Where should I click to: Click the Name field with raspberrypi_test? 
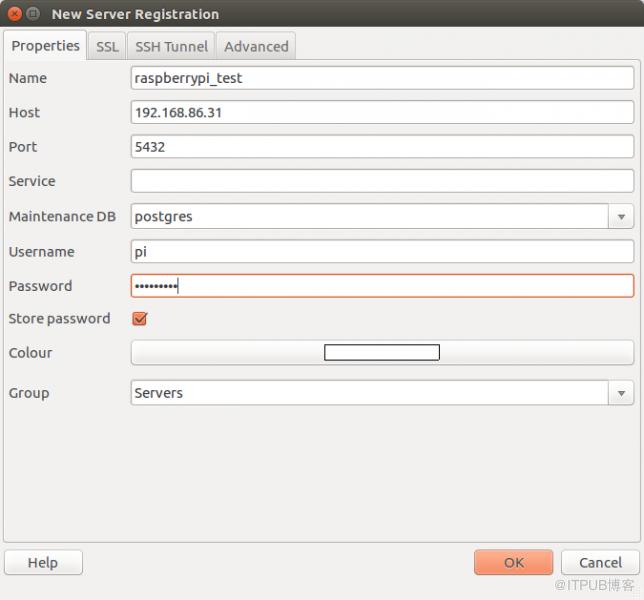[x=382, y=78]
